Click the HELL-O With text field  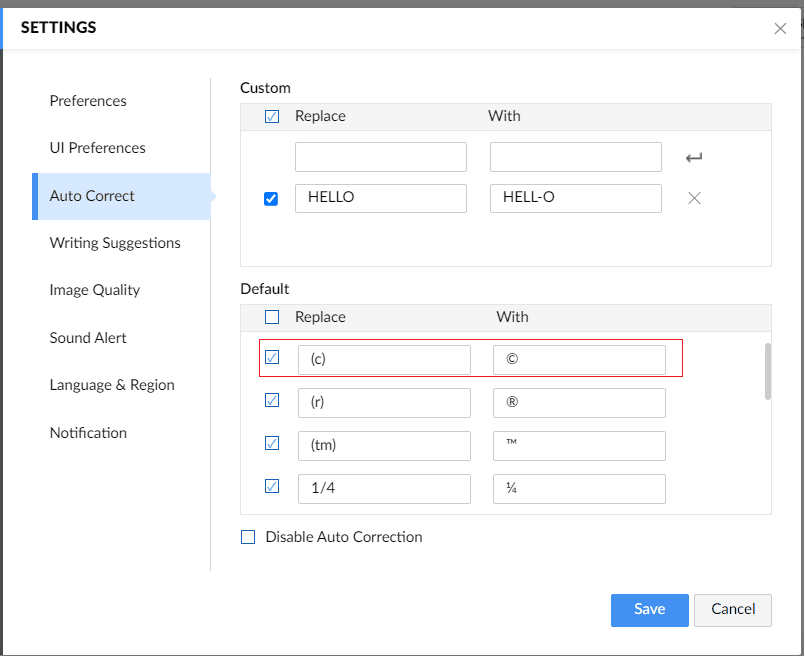(576, 198)
